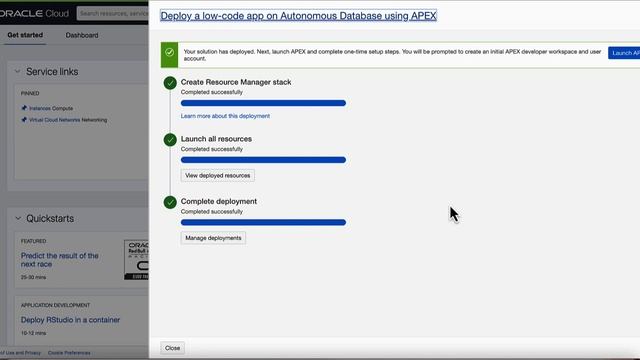Click the 'Your solution has deployed' banner message
Viewport: 640px width, 360px height.
coord(392,55)
